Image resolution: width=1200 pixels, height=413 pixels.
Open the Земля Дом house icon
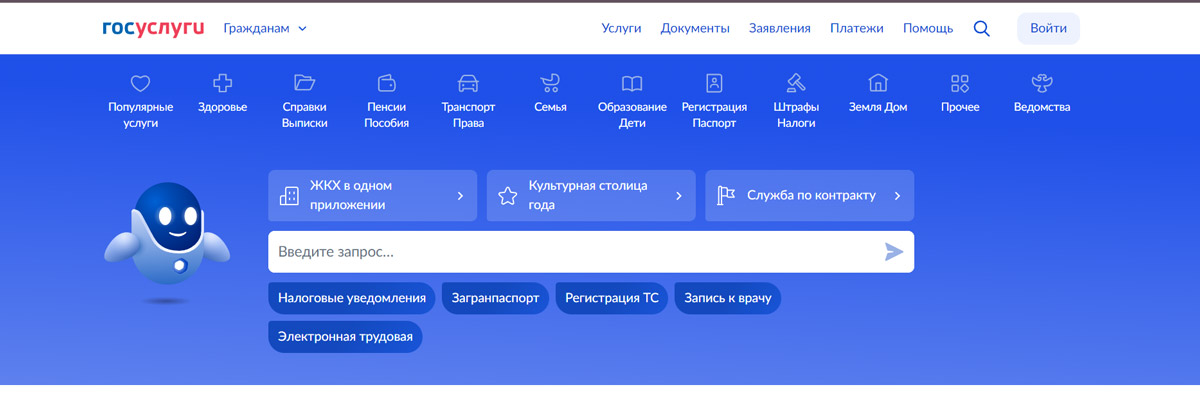pyautogui.click(x=878, y=83)
